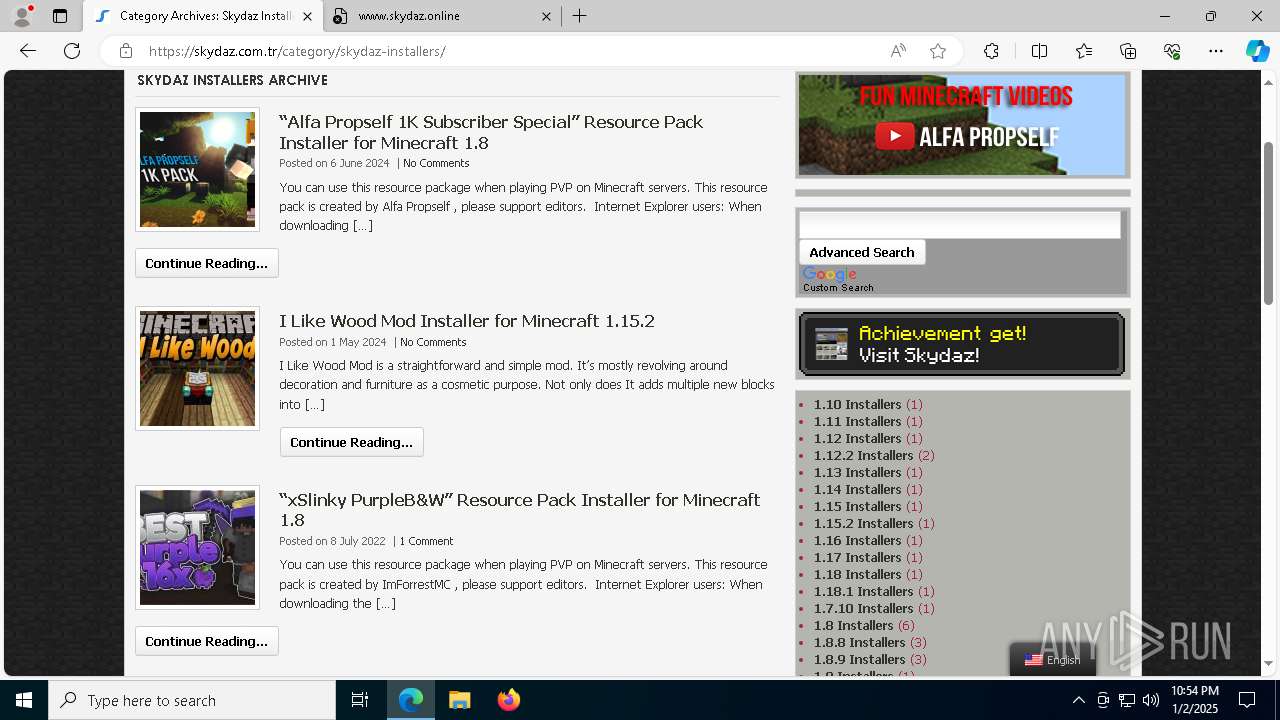Open the 1.15.2 Installers category

coord(863,523)
